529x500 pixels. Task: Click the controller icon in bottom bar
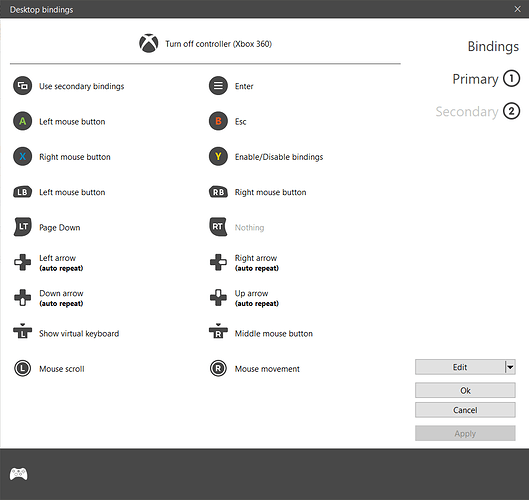[x=19, y=474]
